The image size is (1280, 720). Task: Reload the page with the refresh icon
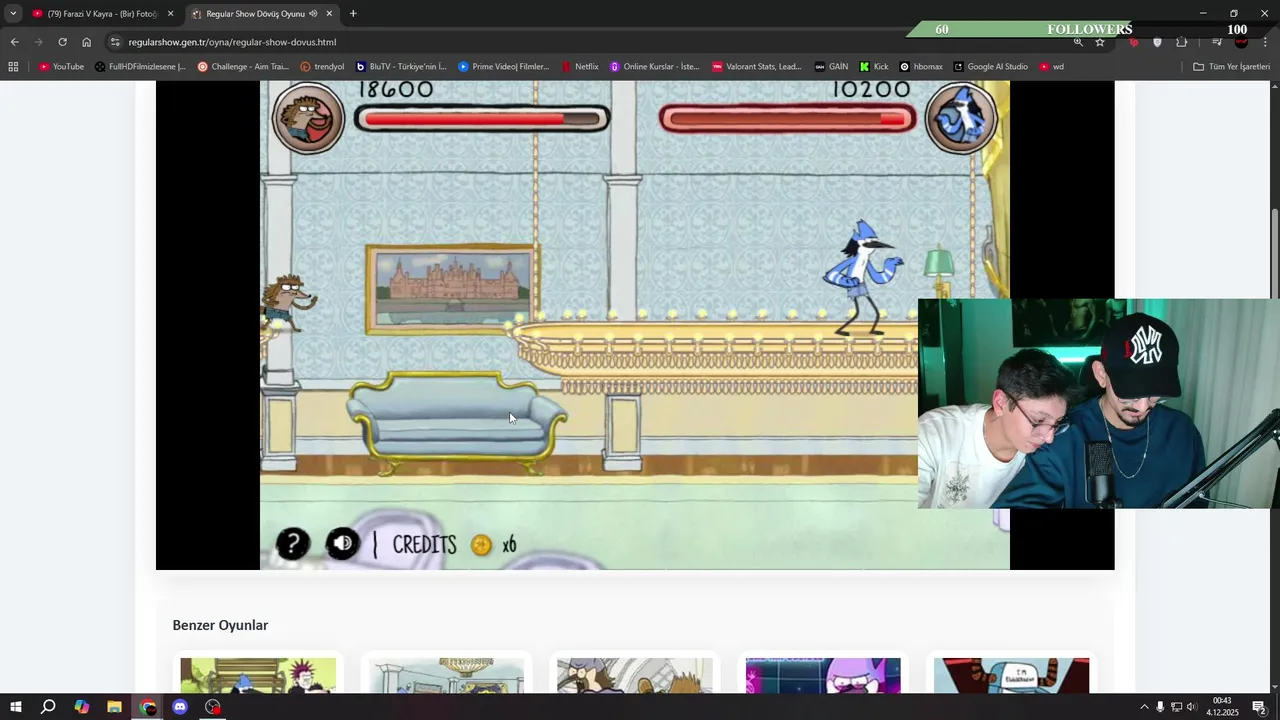[x=62, y=42]
